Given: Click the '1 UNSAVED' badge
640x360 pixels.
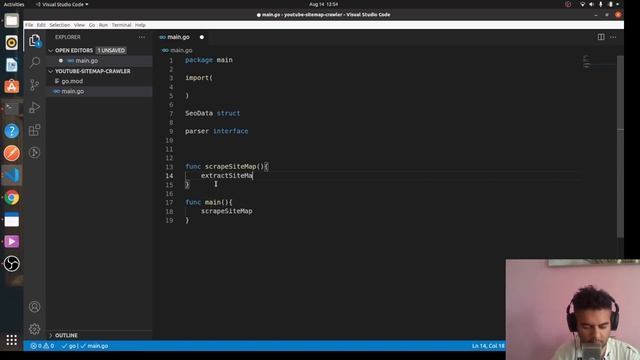Looking at the screenshot, I should click(111, 51).
